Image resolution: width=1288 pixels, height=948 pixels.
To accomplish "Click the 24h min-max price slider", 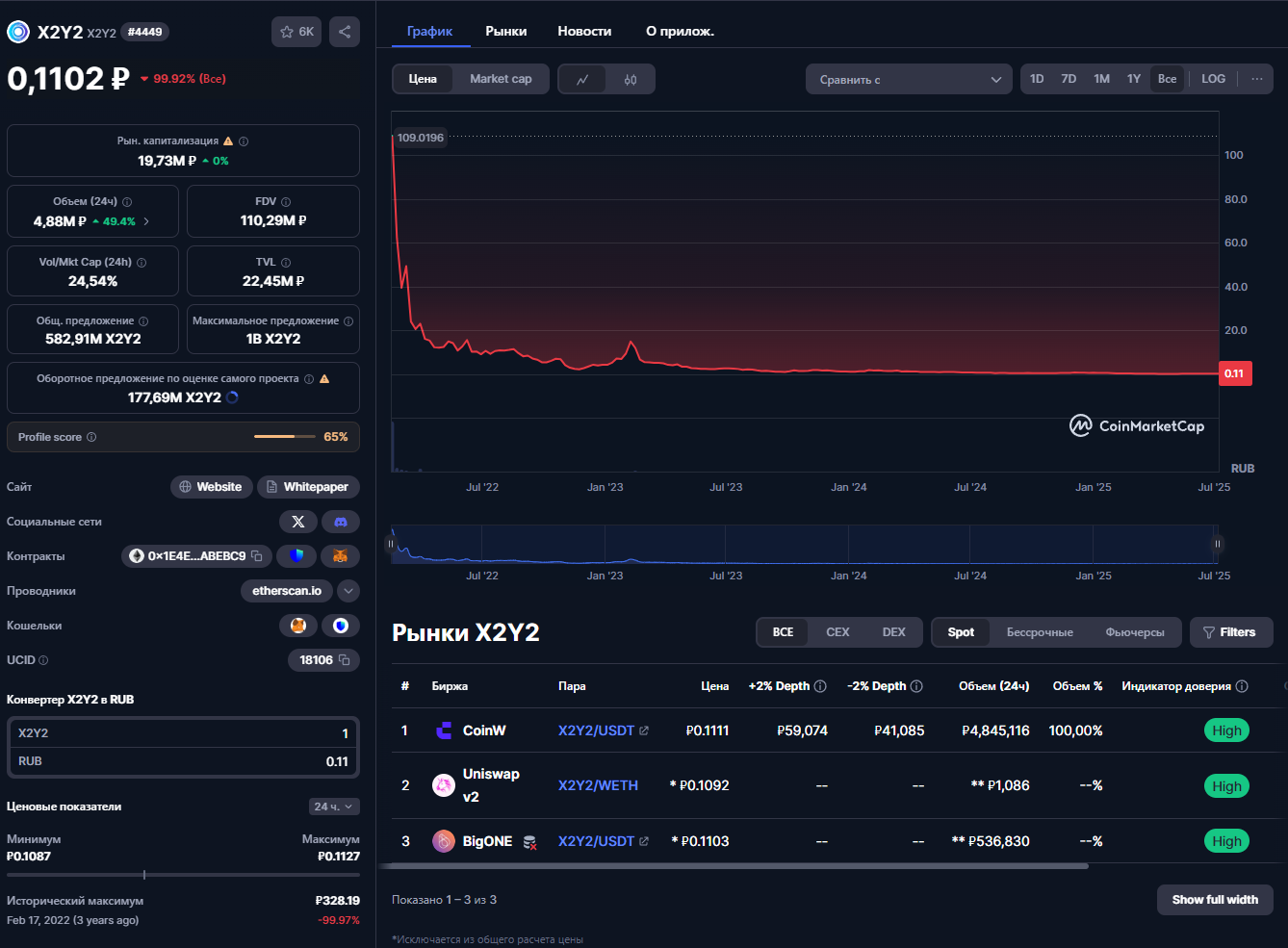I will point(183,875).
